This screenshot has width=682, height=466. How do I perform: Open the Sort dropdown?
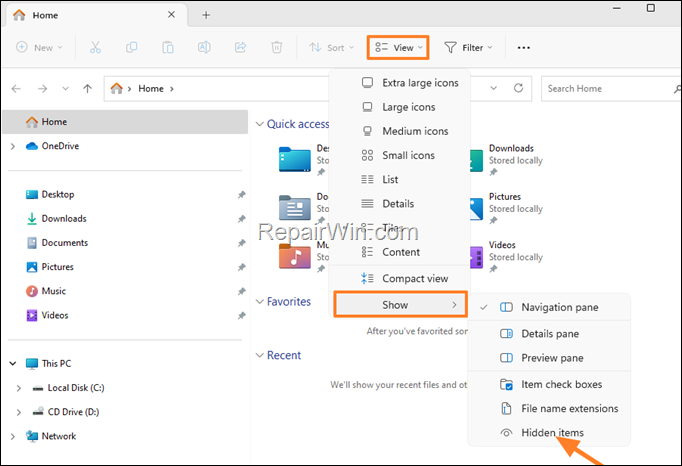(332, 47)
